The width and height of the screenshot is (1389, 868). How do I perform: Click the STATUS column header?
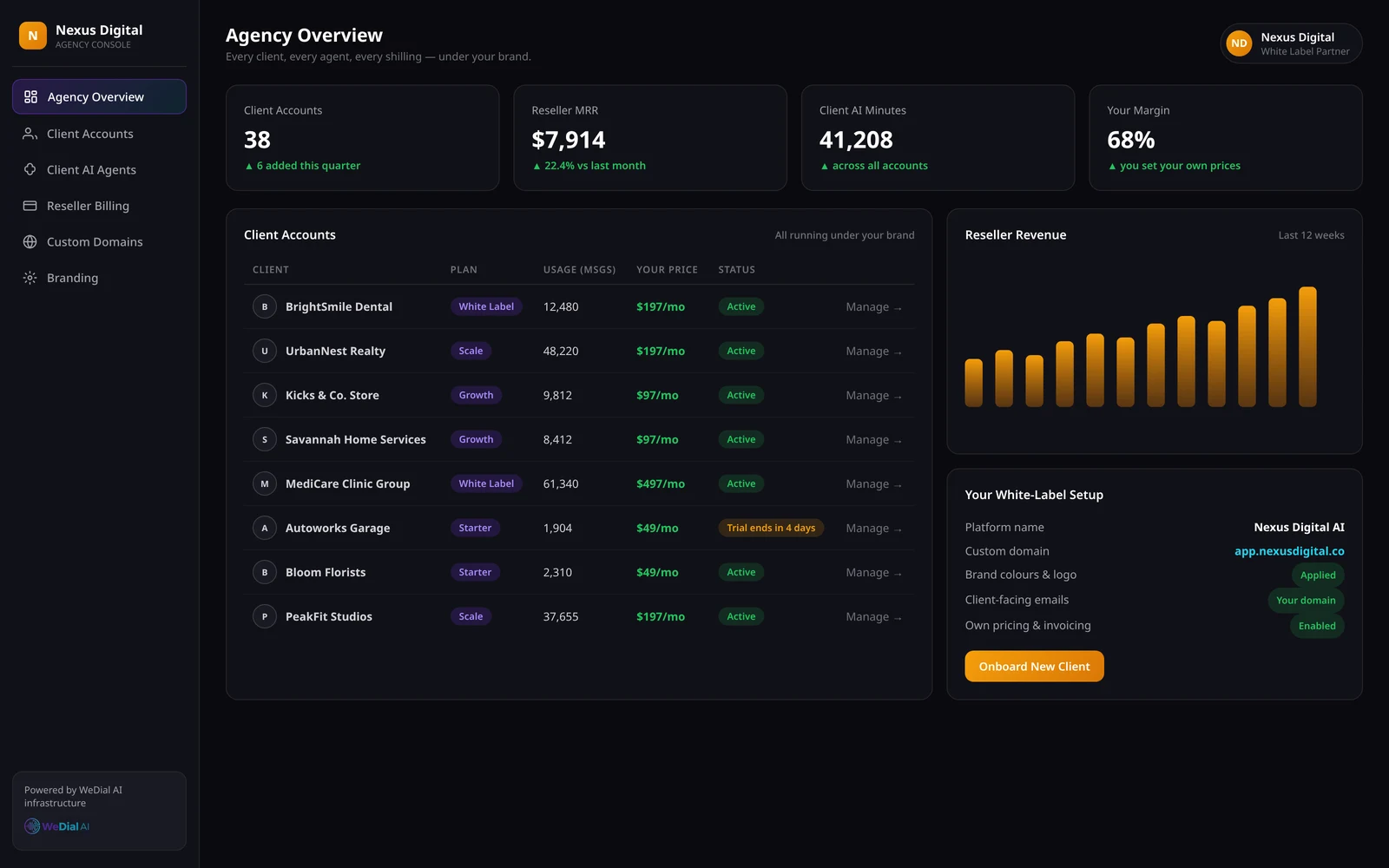click(736, 270)
